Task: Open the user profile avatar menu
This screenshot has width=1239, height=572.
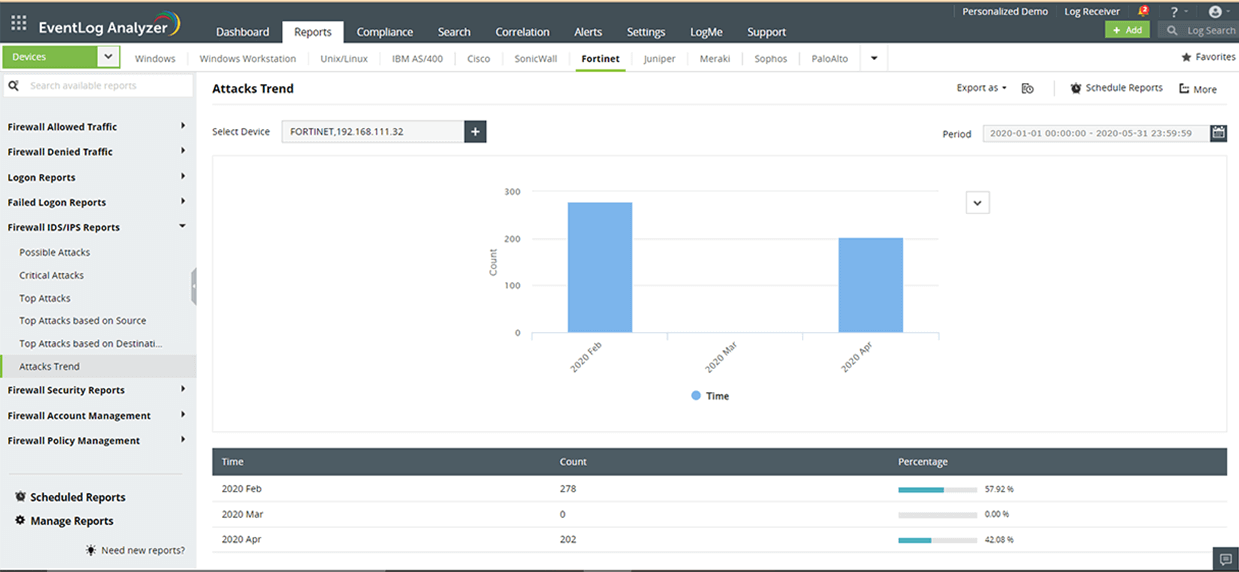Action: (x=1215, y=12)
